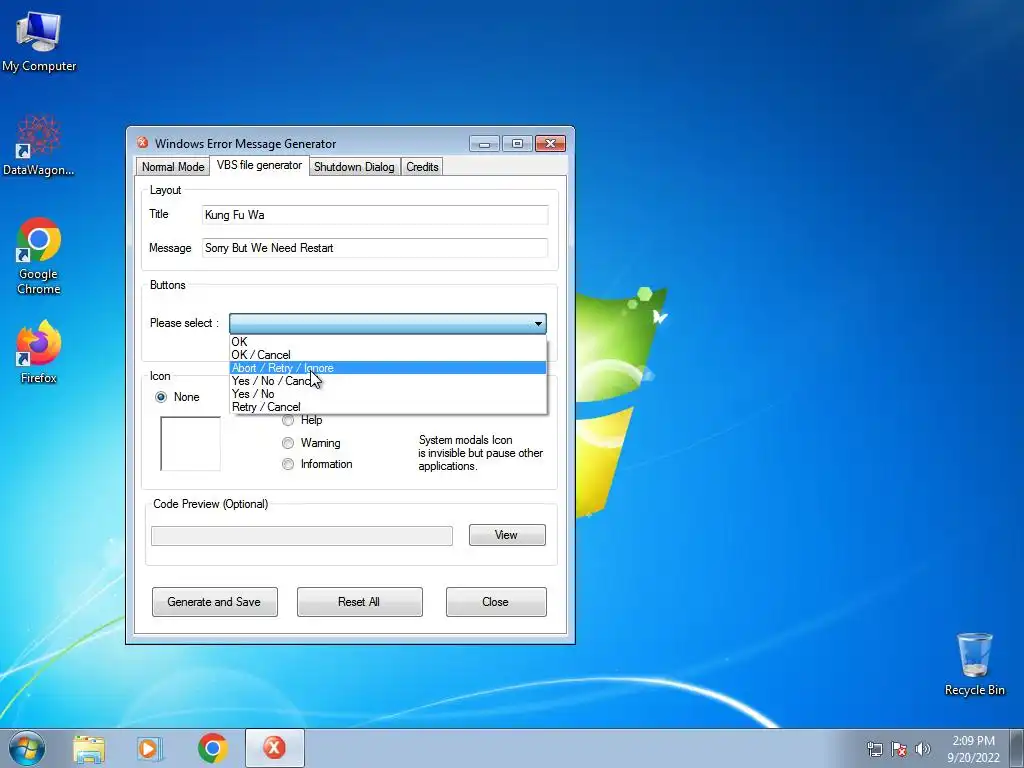This screenshot has height=768, width=1024.
Task: Choose Yes / No option
Action: click(388, 394)
